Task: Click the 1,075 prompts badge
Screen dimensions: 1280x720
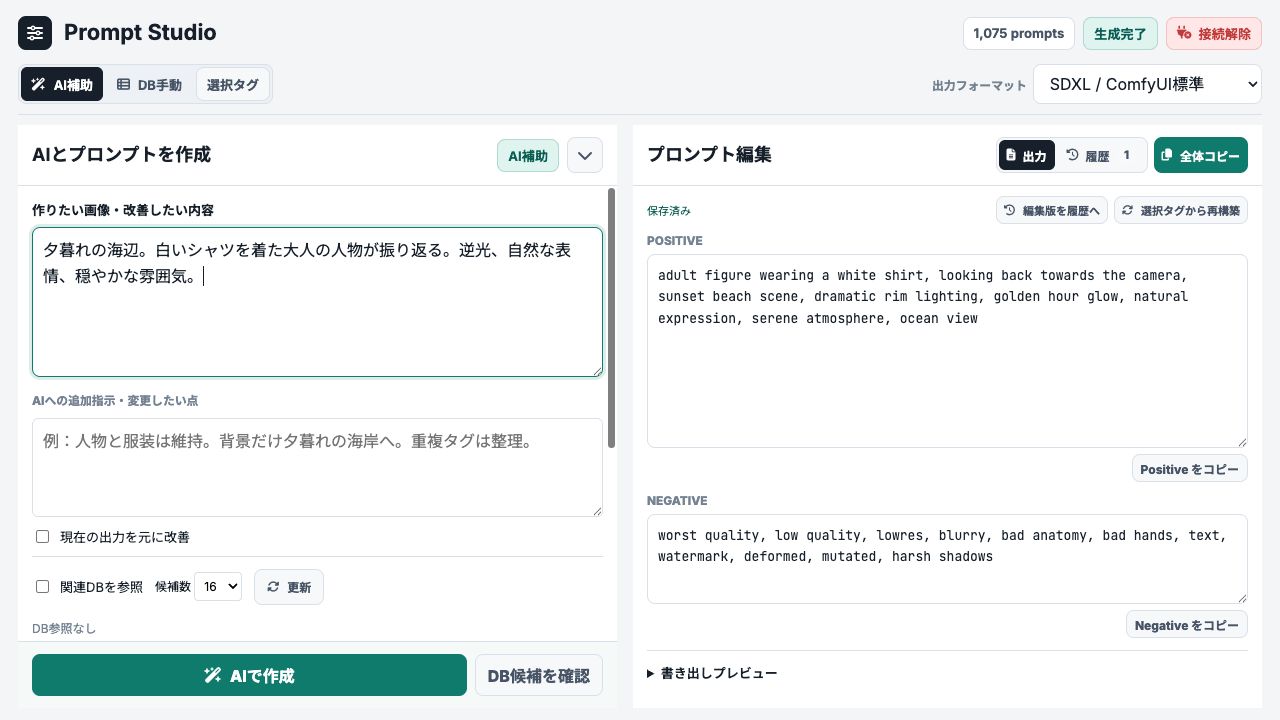Action: pyautogui.click(x=1018, y=33)
